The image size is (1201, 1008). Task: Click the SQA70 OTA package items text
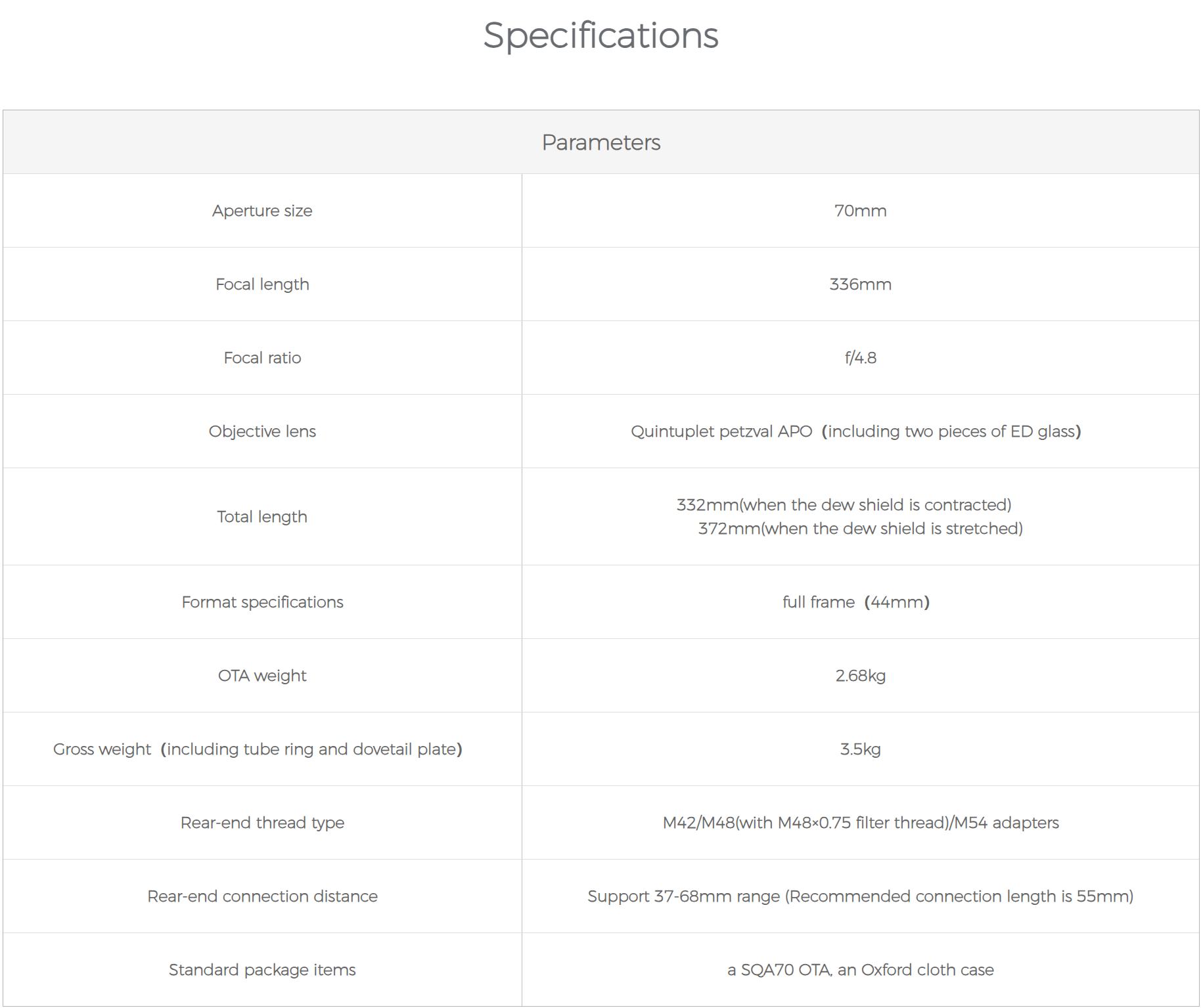point(860,970)
